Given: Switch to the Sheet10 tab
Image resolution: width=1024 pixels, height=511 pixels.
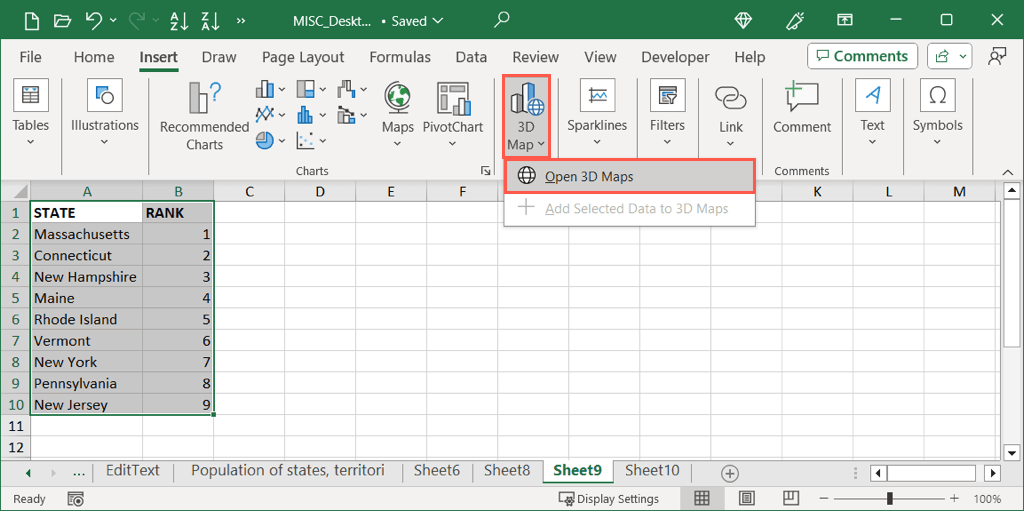Looking at the screenshot, I should 652,470.
